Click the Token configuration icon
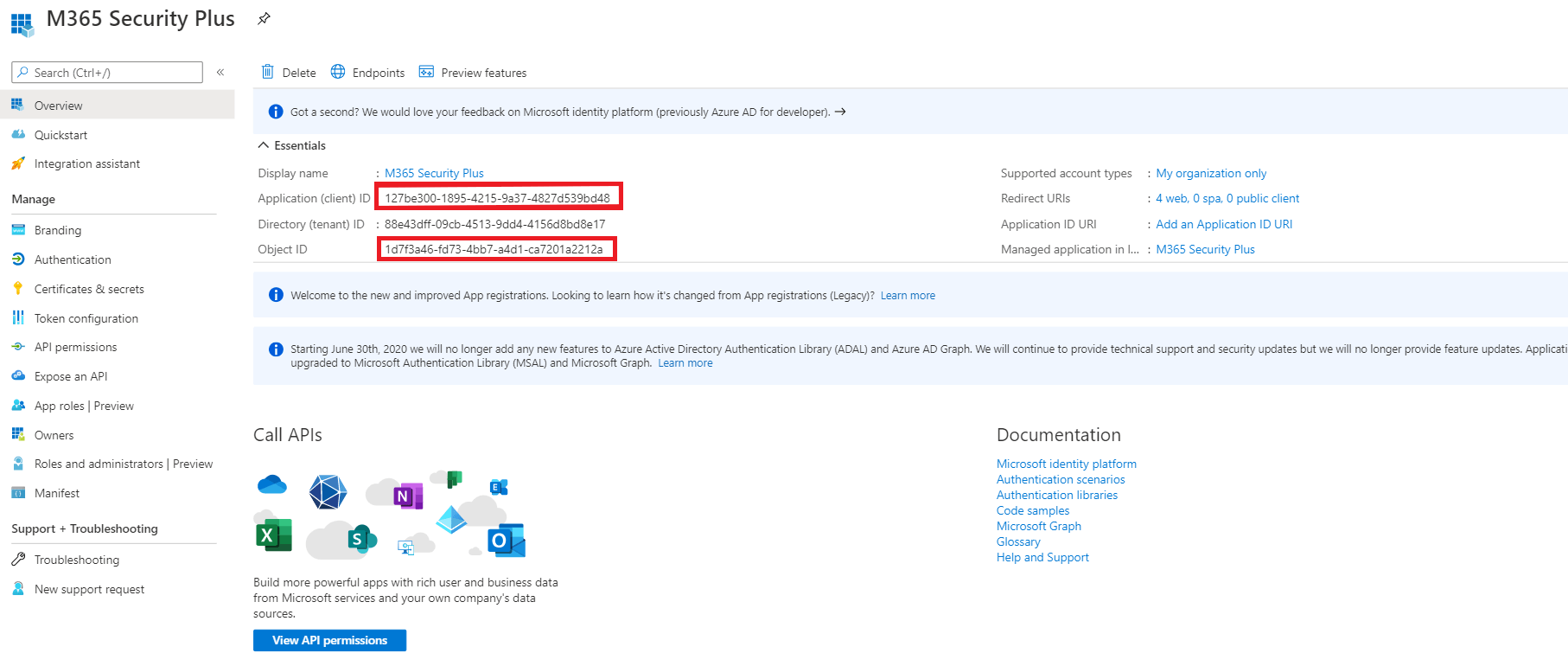This screenshot has height=666, width=1568. pos(18,317)
